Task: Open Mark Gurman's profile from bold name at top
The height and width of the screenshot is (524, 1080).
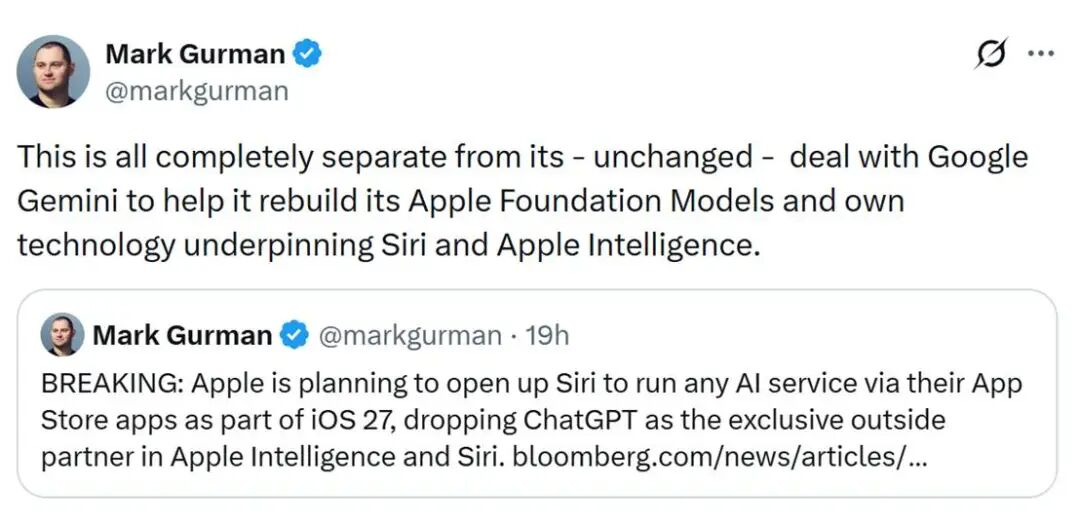Action: tap(193, 54)
